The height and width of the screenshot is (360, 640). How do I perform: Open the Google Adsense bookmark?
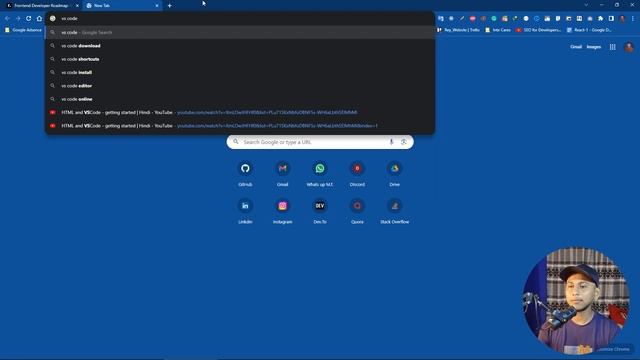[23, 30]
